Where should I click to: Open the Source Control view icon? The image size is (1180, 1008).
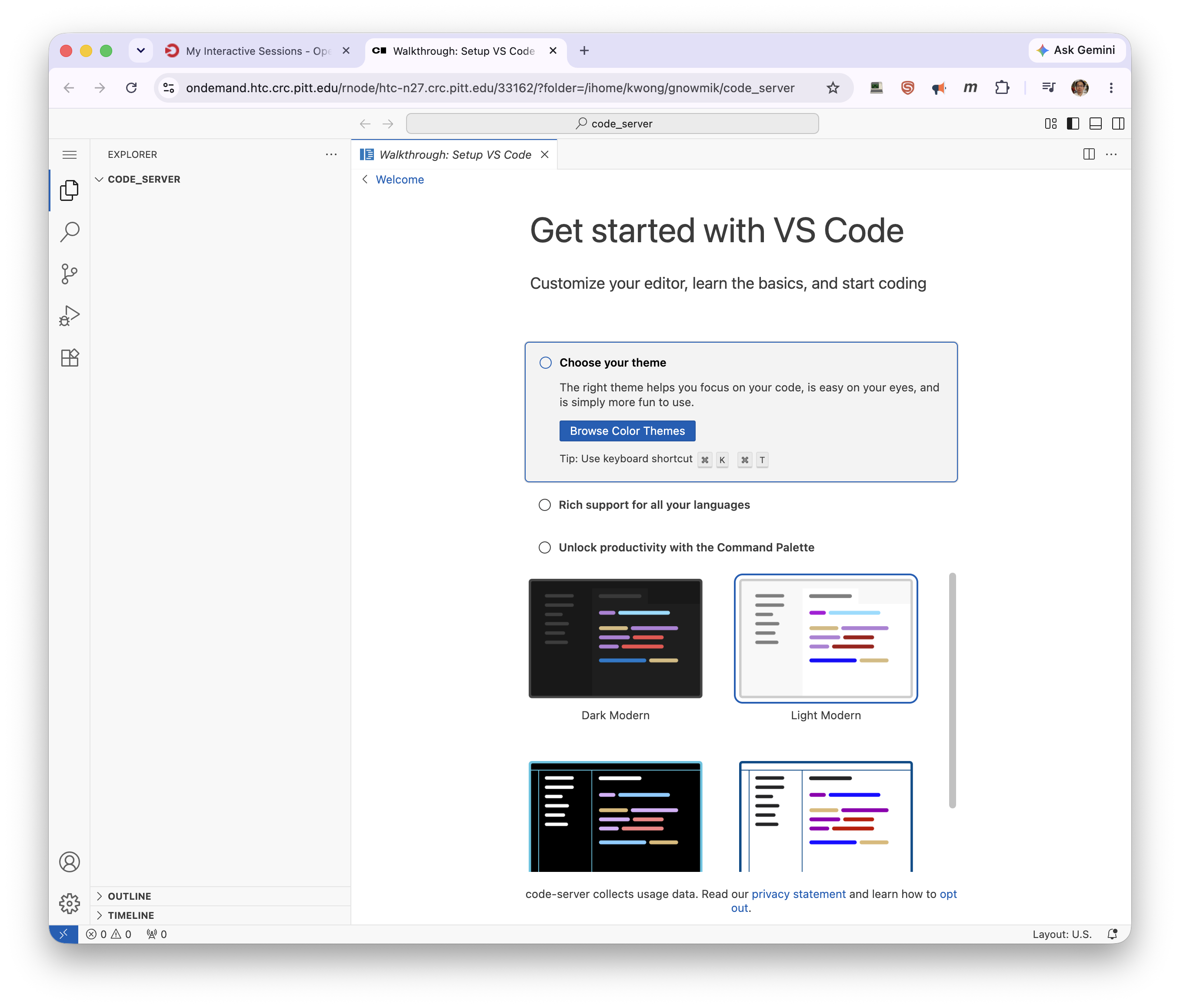(x=70, y=274)
